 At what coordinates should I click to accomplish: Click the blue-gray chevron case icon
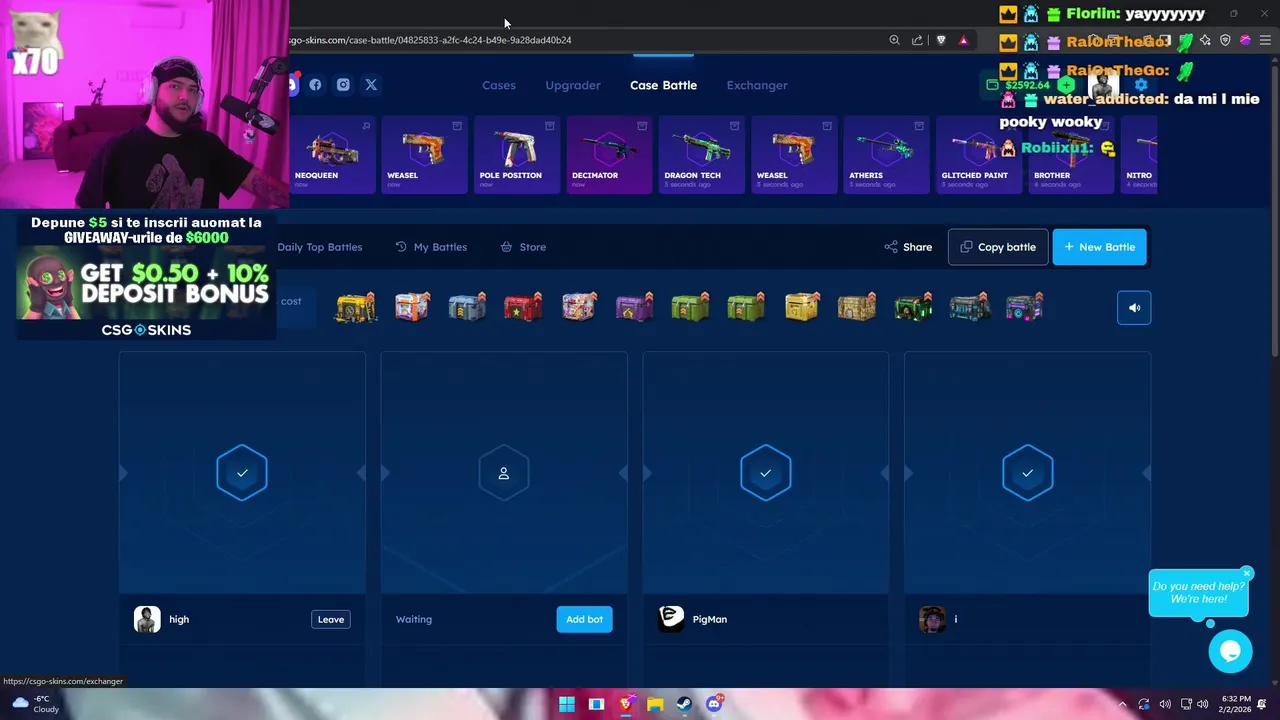point(467,307)
